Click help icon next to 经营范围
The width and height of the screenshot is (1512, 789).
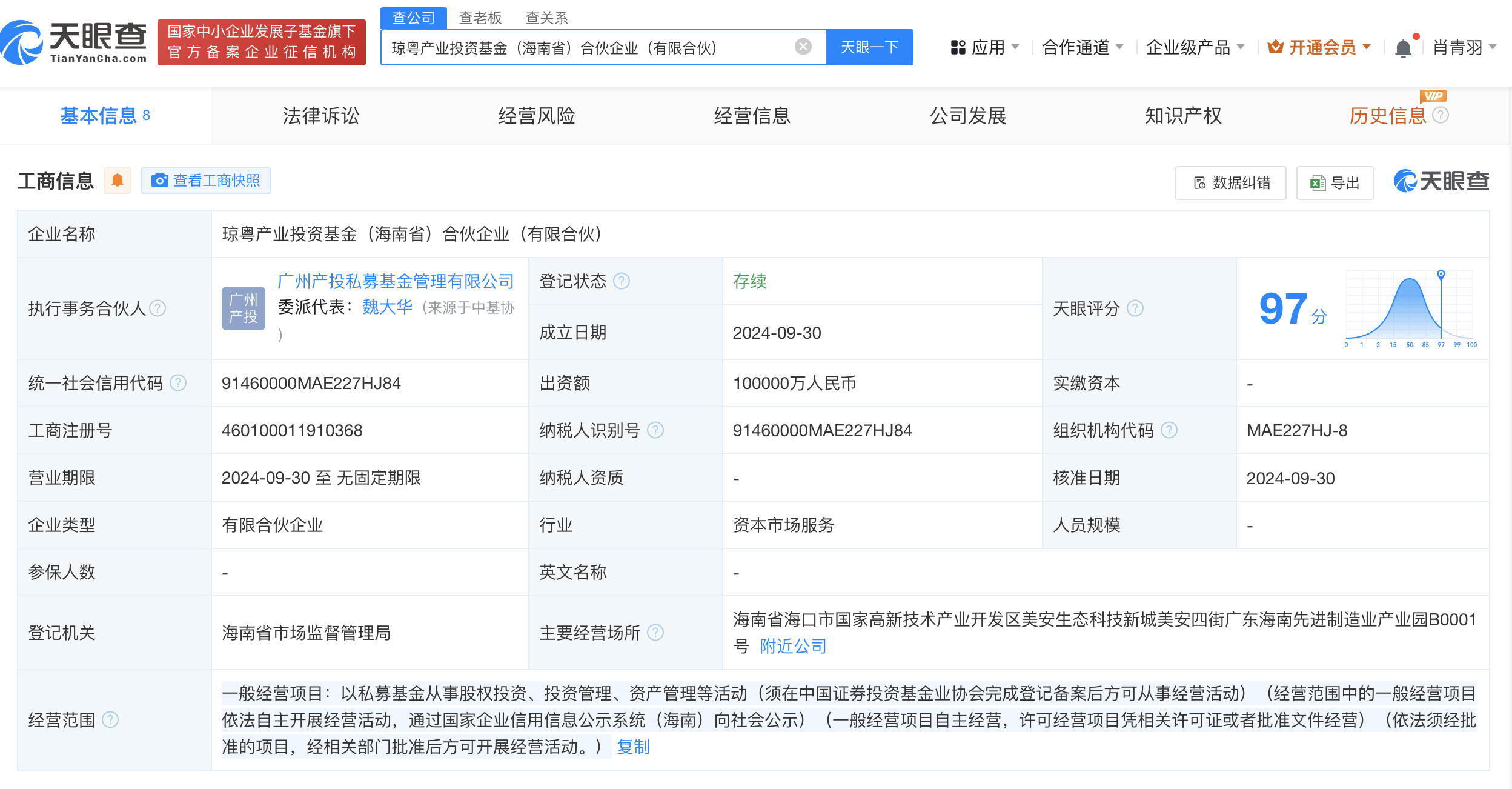click(110, 720)
